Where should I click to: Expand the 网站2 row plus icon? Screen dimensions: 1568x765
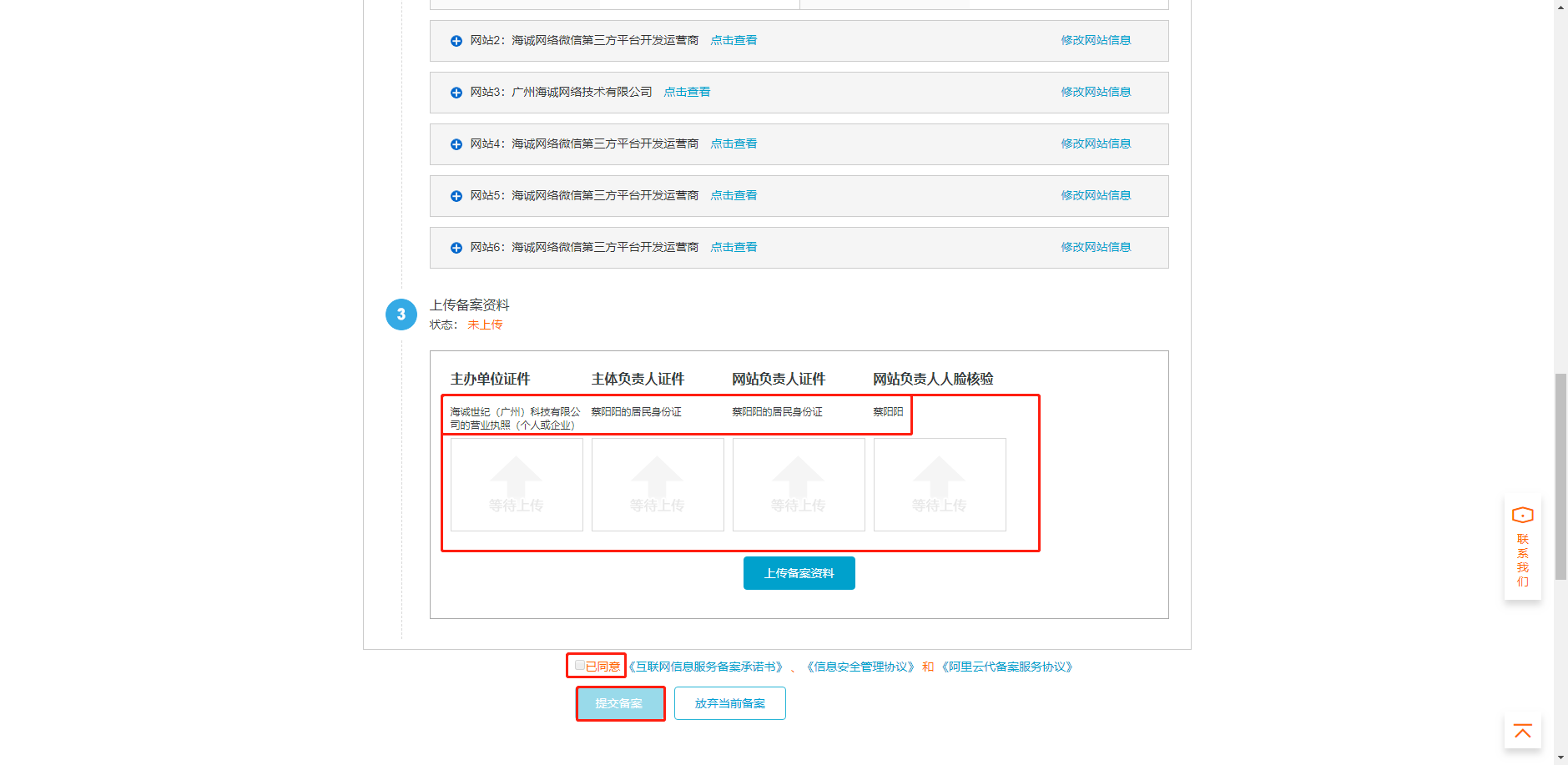pos(456,41)
